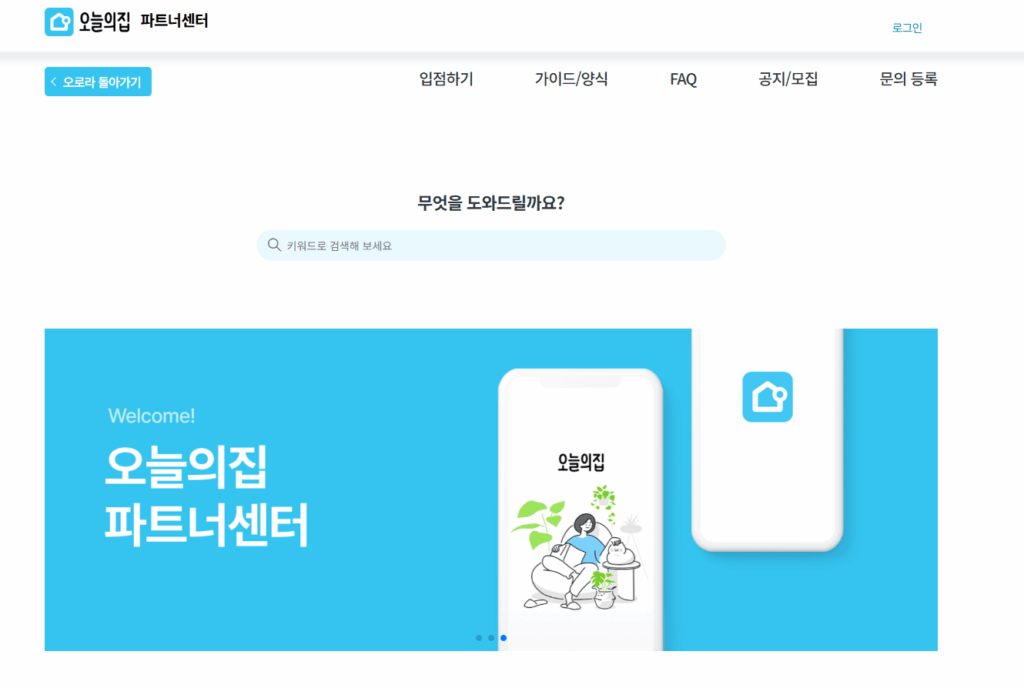Click the magnifier icon in search bar
This screenshot has width=1024, height=688.
(274, 245)
